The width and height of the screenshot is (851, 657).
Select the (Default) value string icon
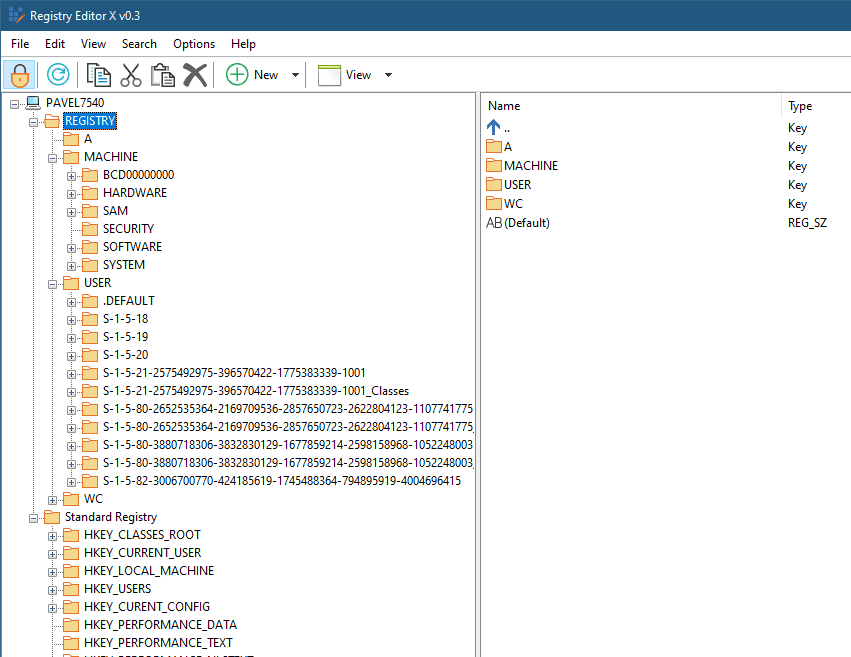pyautogui.click(x=494, y=222)
